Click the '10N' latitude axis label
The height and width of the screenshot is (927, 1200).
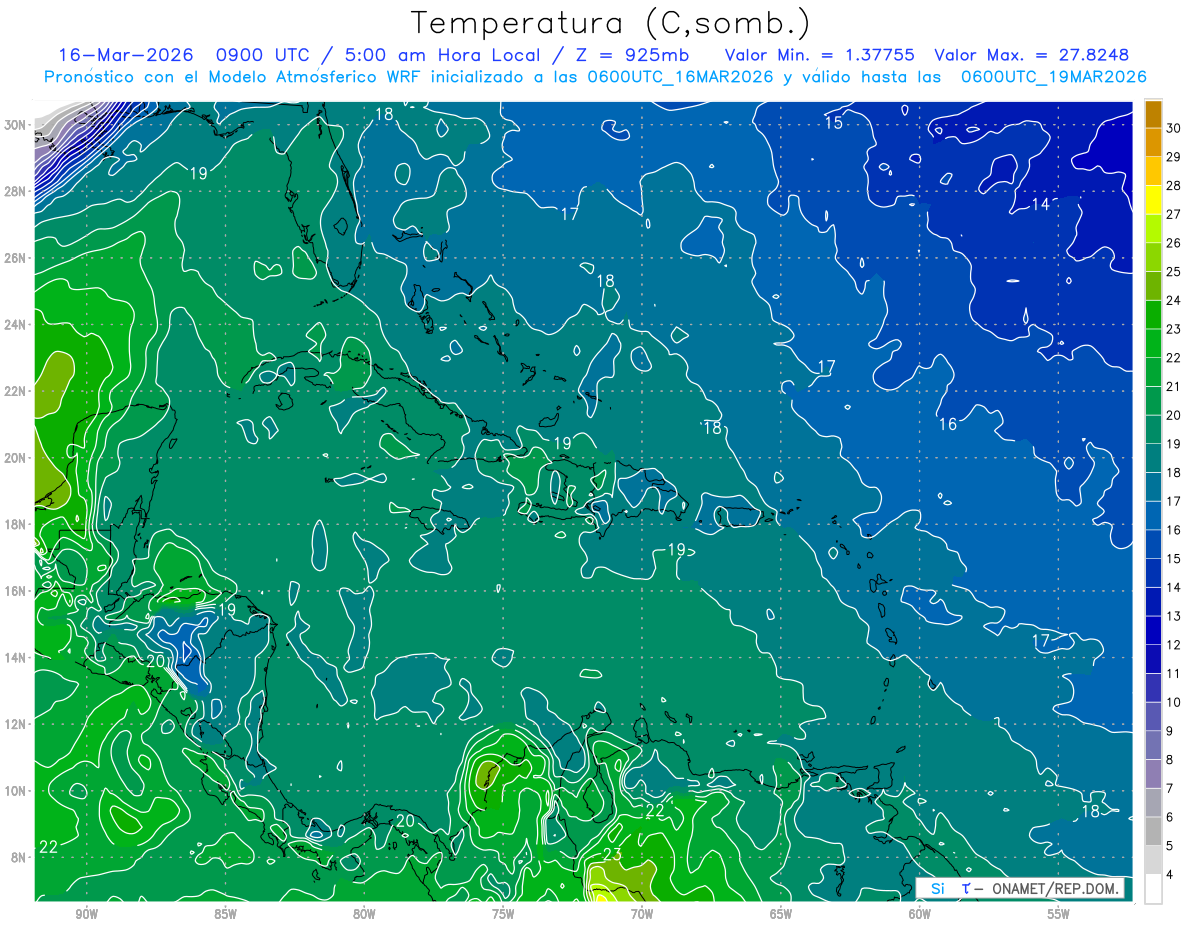pos(17,791)
